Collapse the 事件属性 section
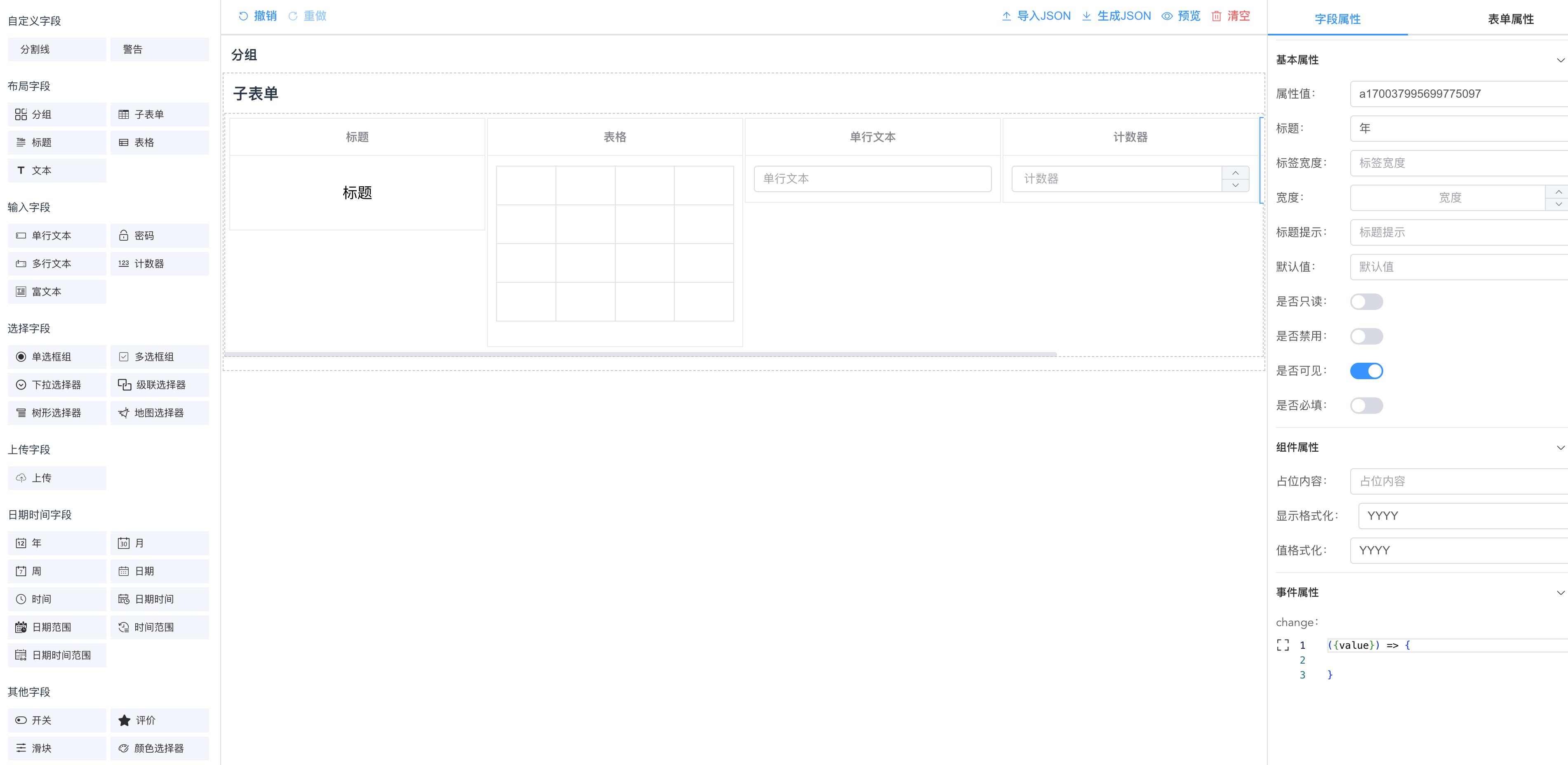Image resolution: width=1568 pixels, height=765 pixels. click(x=1560, y=592)
